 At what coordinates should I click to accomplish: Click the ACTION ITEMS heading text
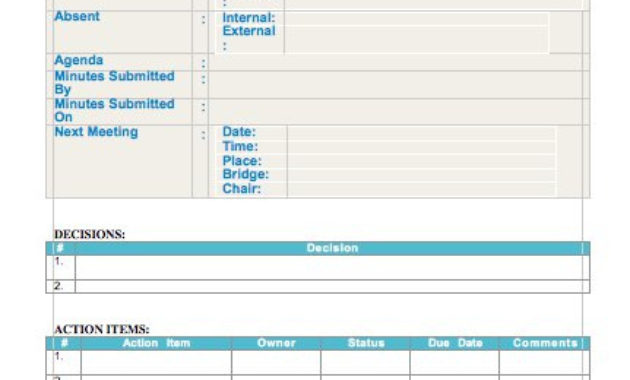tap(102, 329)
